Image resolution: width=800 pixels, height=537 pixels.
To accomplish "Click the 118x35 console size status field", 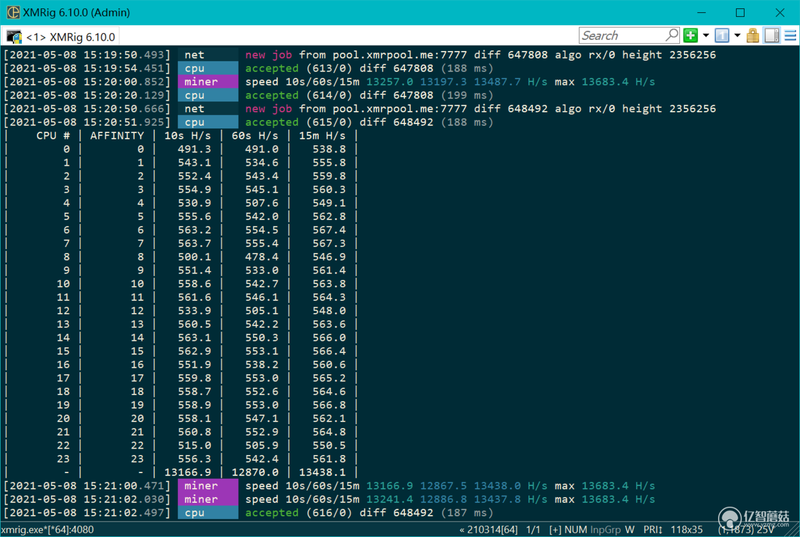I will (x=686, y=530).
